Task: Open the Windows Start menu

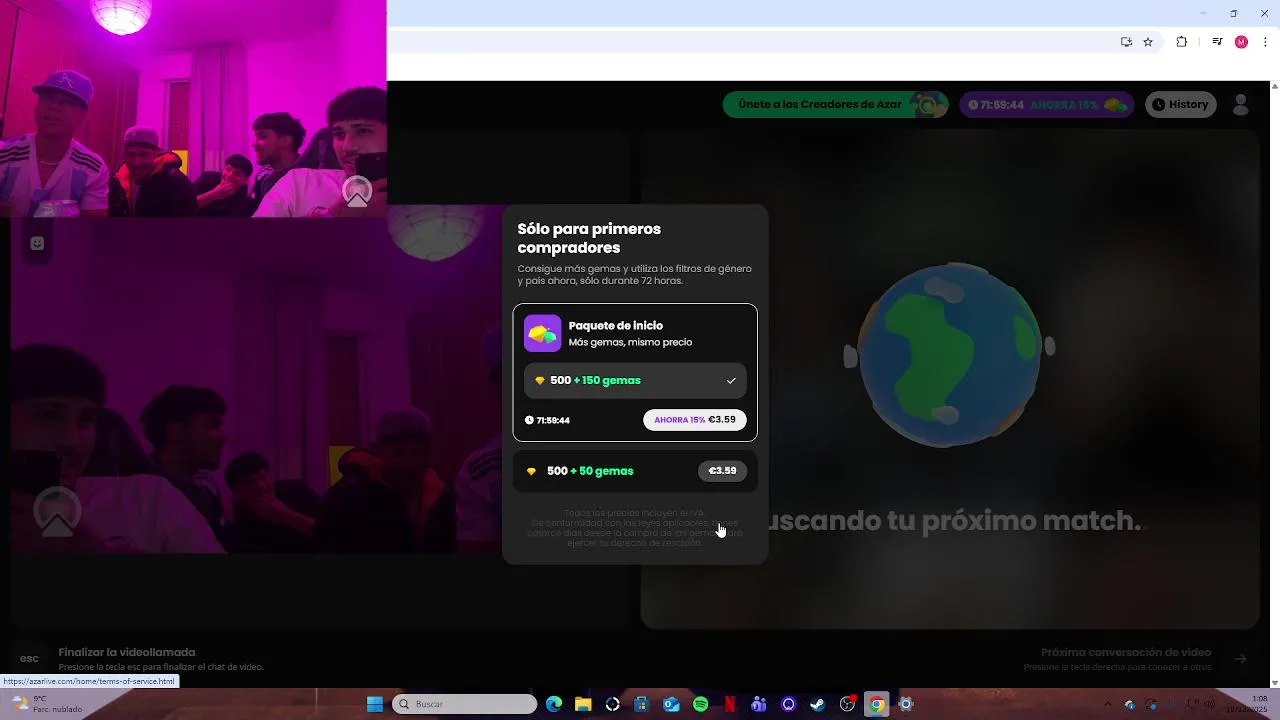Action: pos(374,704)
